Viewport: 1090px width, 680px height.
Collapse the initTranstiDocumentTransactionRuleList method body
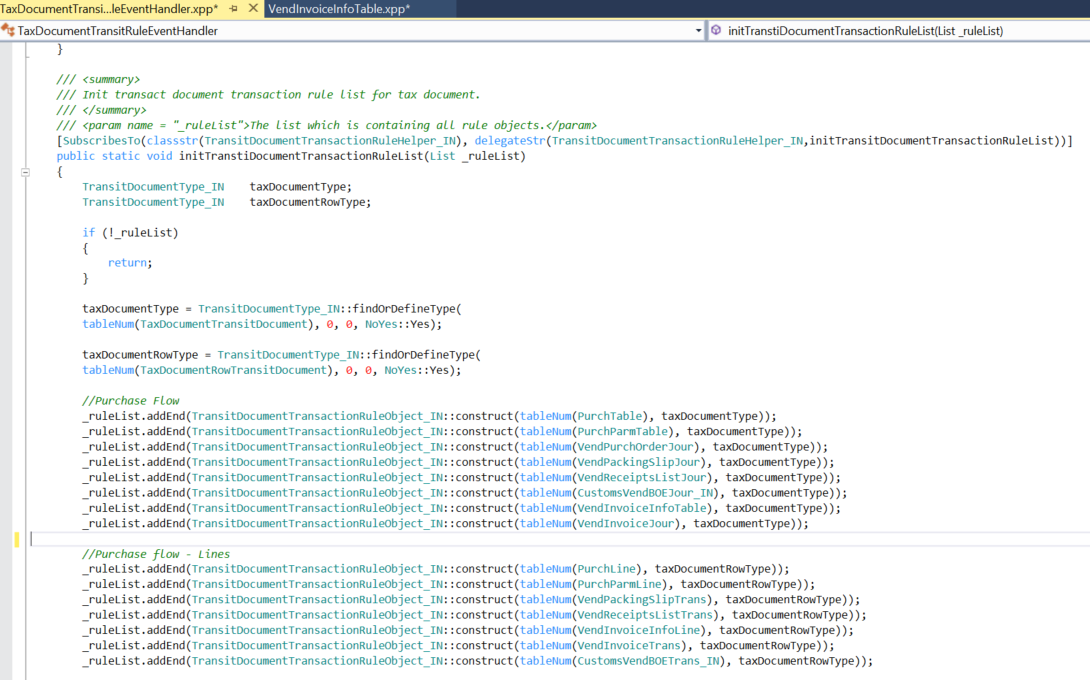click(x=25, y=172)
